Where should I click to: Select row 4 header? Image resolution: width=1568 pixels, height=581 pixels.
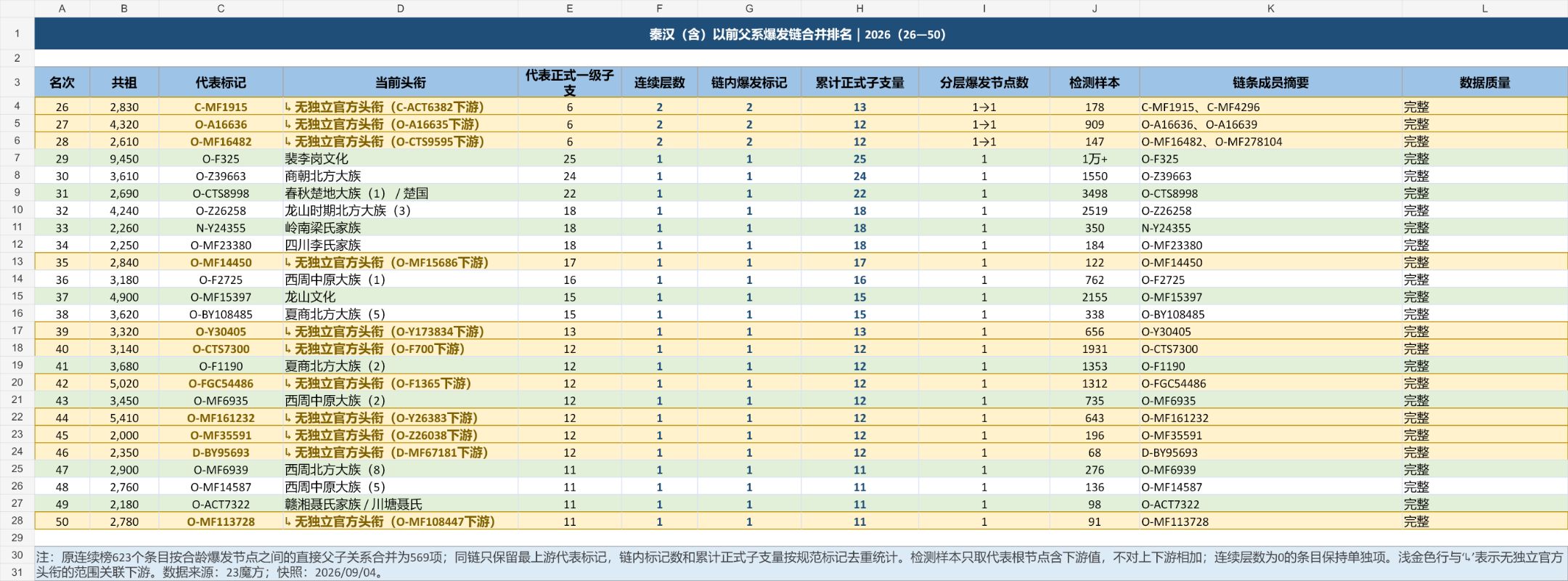pyautogui.click(x=17, y=107)
